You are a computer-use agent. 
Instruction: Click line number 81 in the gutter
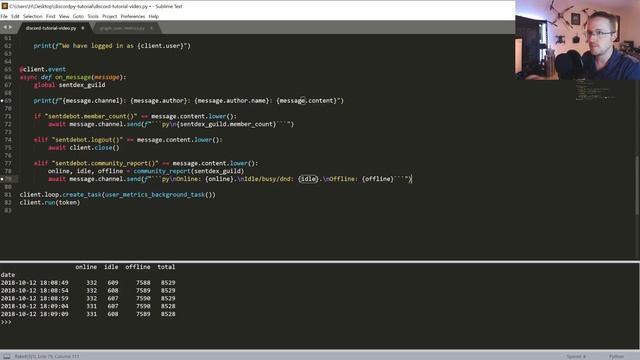(x=8, y=195)
